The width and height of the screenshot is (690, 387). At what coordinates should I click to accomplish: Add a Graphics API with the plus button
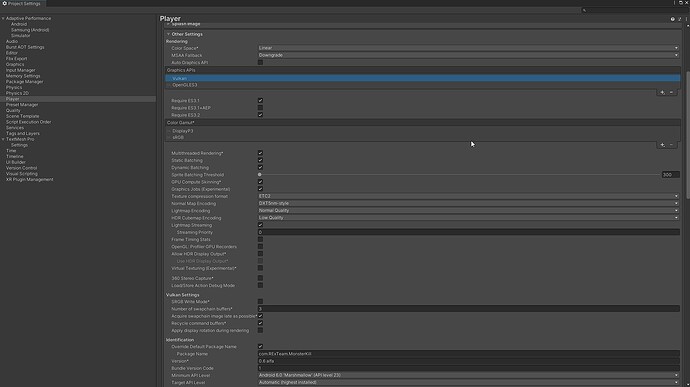click(662, 92)
